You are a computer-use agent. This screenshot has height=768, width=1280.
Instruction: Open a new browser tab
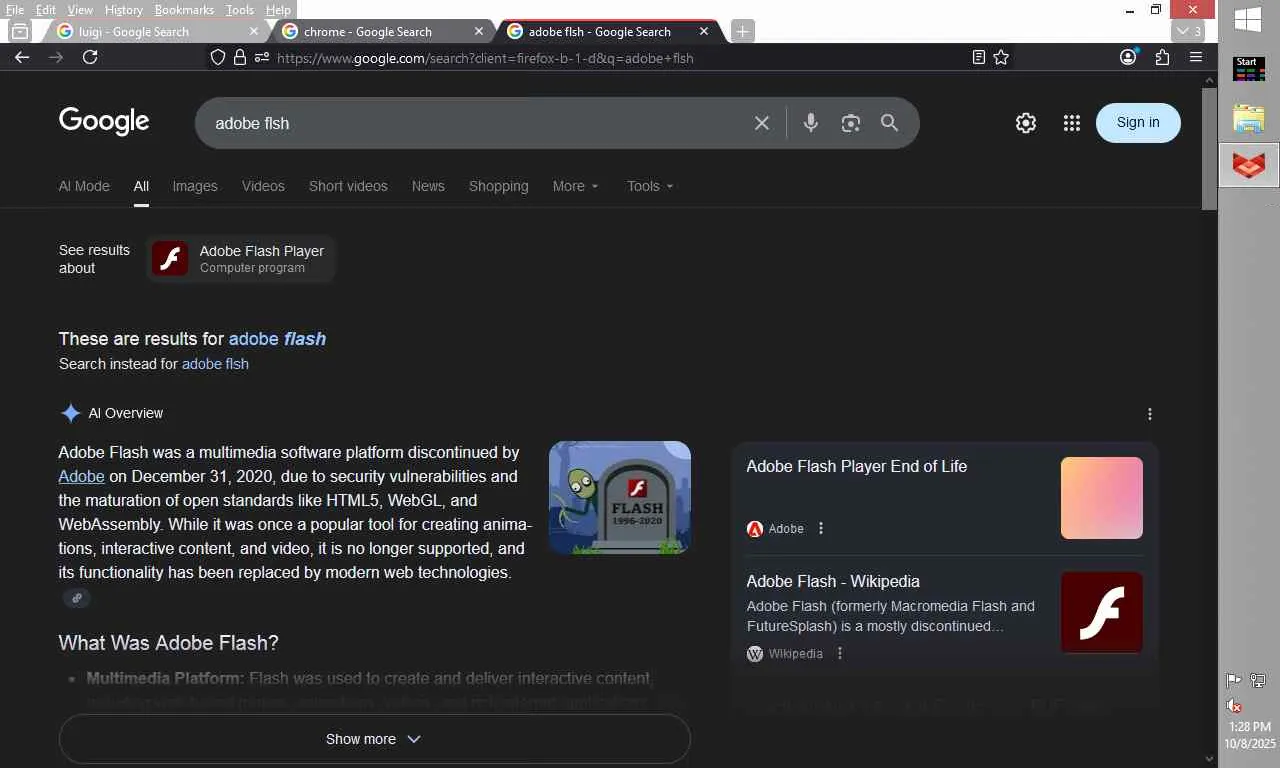742,31
